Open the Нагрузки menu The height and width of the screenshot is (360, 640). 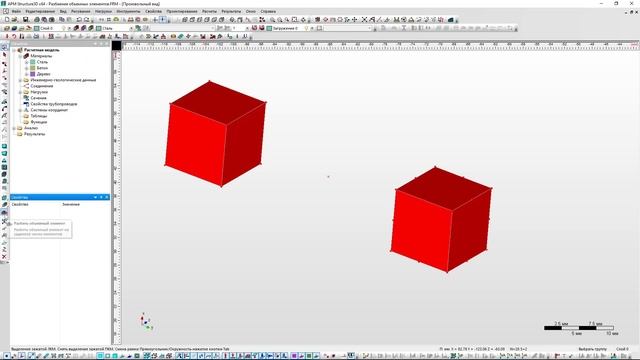pos(103,11)
